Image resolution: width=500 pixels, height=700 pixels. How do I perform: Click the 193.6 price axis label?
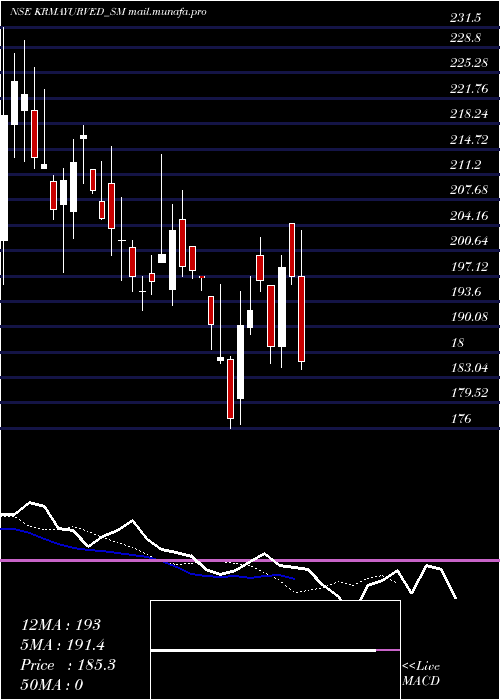click(465, 292)
